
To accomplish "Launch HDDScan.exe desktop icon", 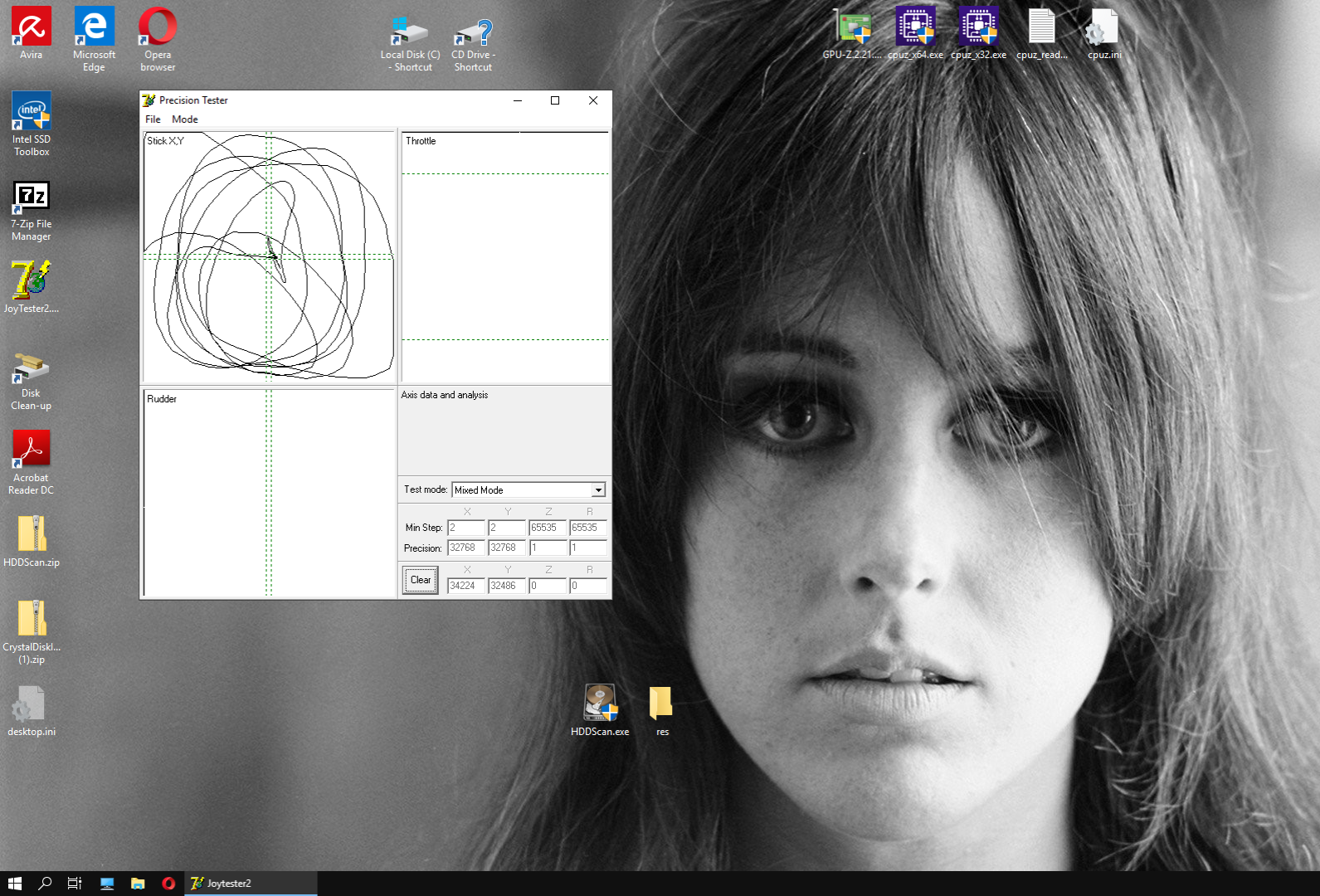I will [x=599, y=705].
